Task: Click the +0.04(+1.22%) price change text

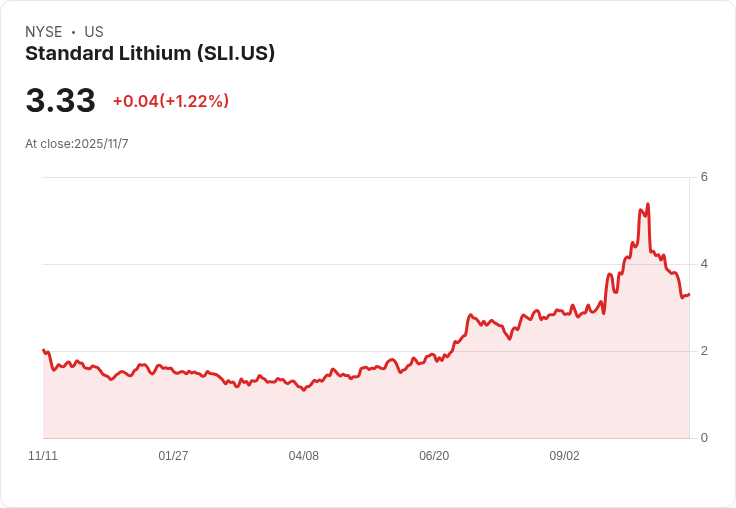Action: coord(171,101)
